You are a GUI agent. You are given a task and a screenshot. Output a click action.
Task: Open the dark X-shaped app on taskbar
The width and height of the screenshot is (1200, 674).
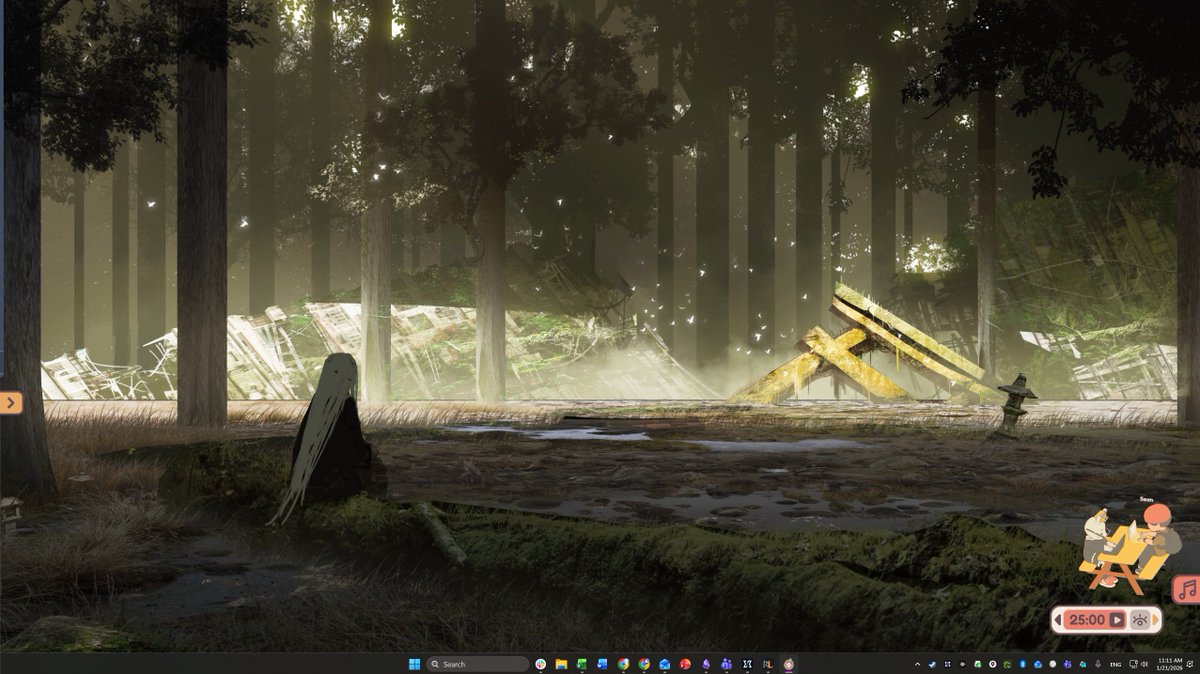tap(747, 664)
